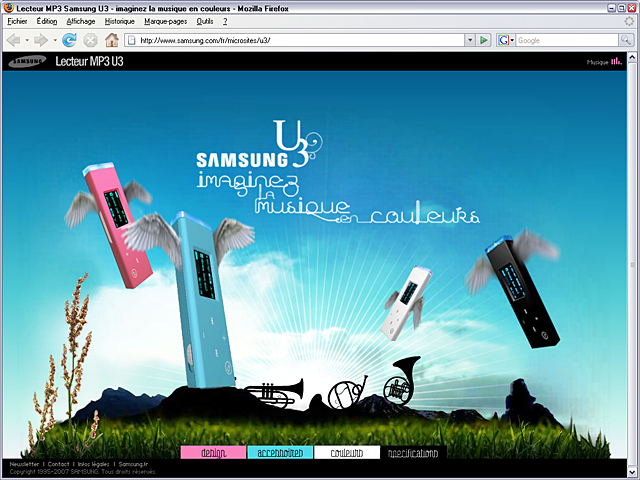640x480 pixels.
Task: Click the green Go arrow button
Action: 484,40
